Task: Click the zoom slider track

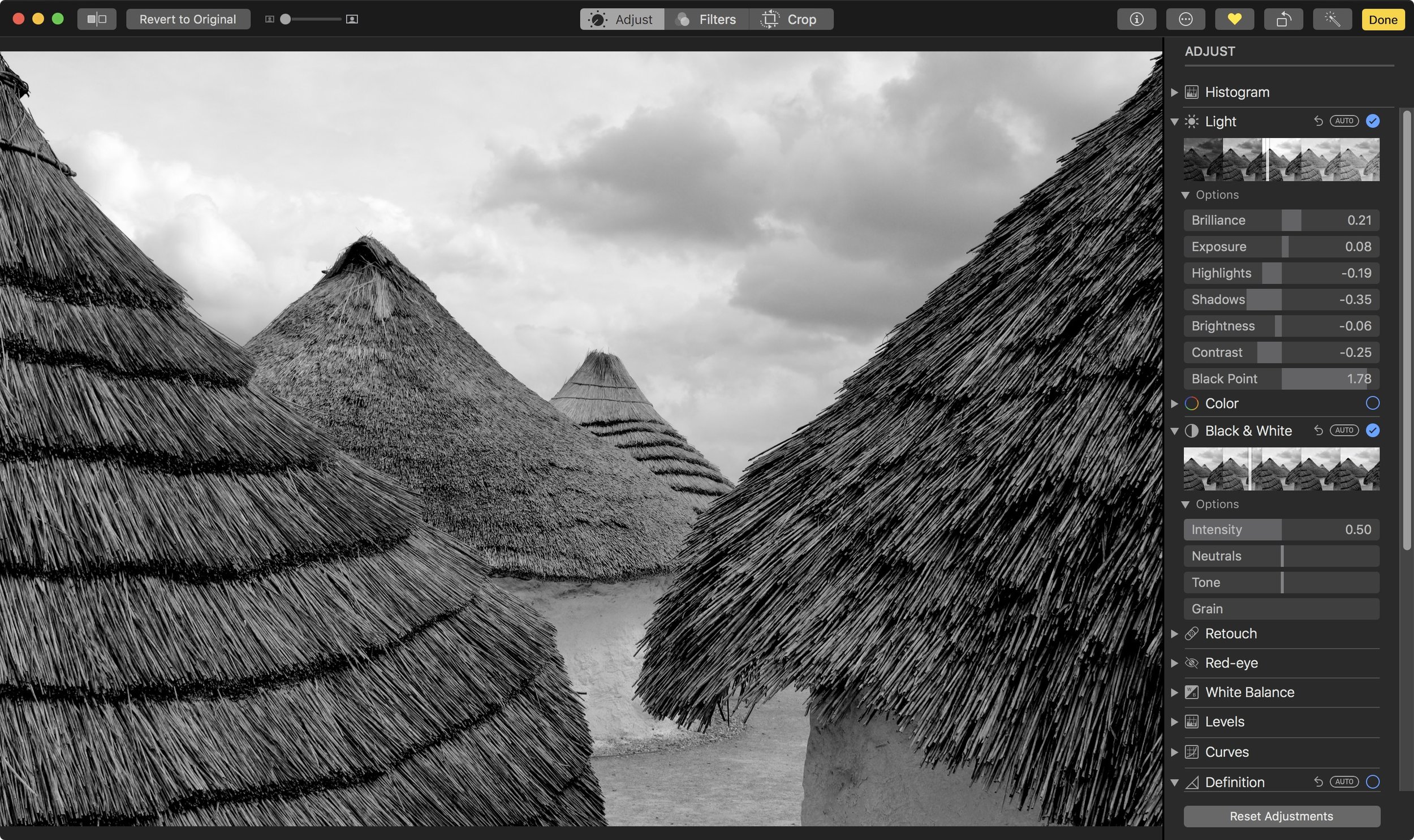Action: click(311, 19)
